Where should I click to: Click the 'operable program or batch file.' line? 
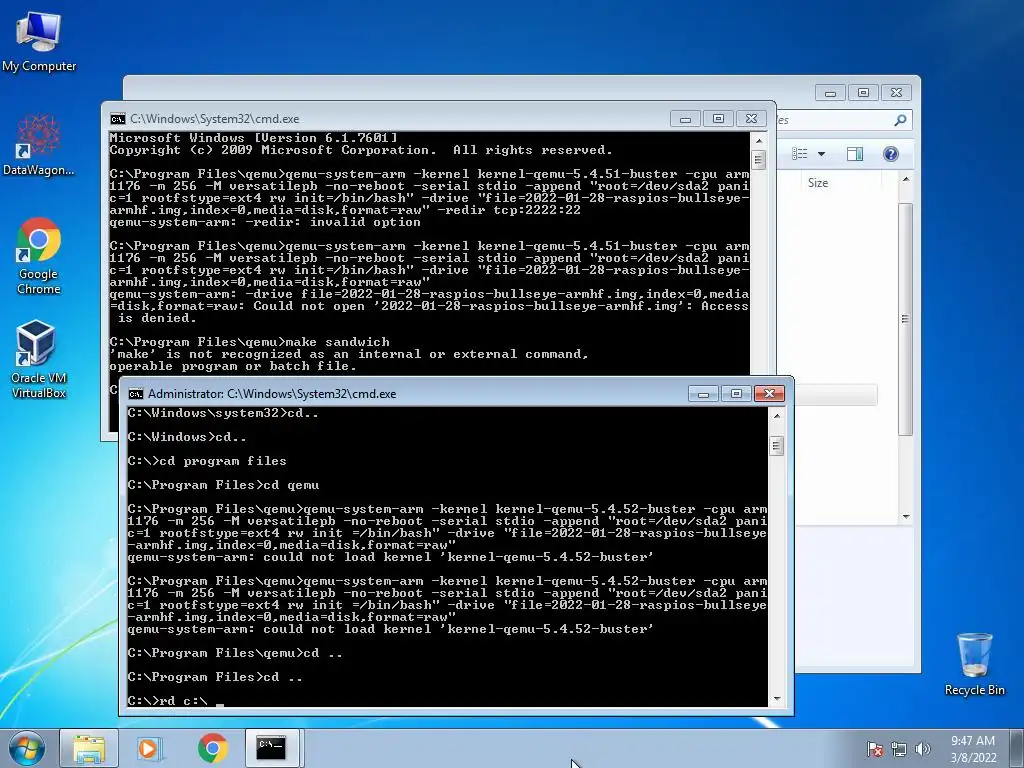click(233, 366)
